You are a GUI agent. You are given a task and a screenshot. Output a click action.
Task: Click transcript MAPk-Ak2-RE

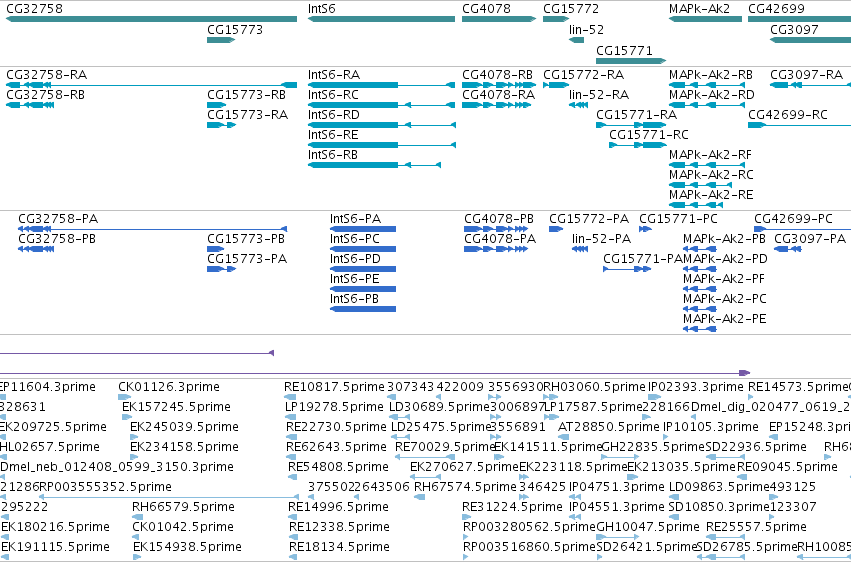coord(711,195)
